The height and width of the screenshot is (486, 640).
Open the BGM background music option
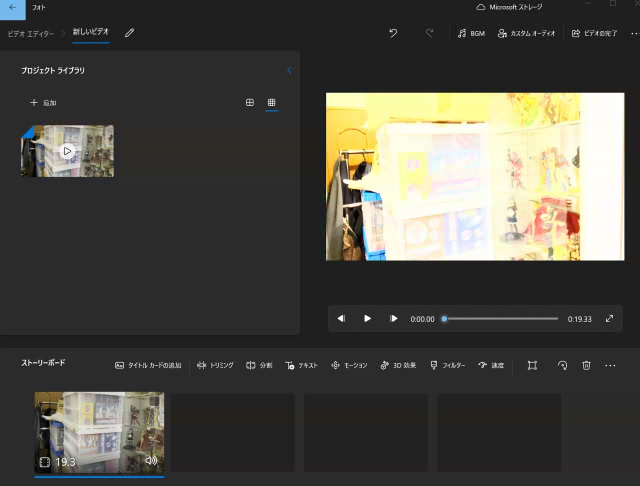(x=471, y=33)
